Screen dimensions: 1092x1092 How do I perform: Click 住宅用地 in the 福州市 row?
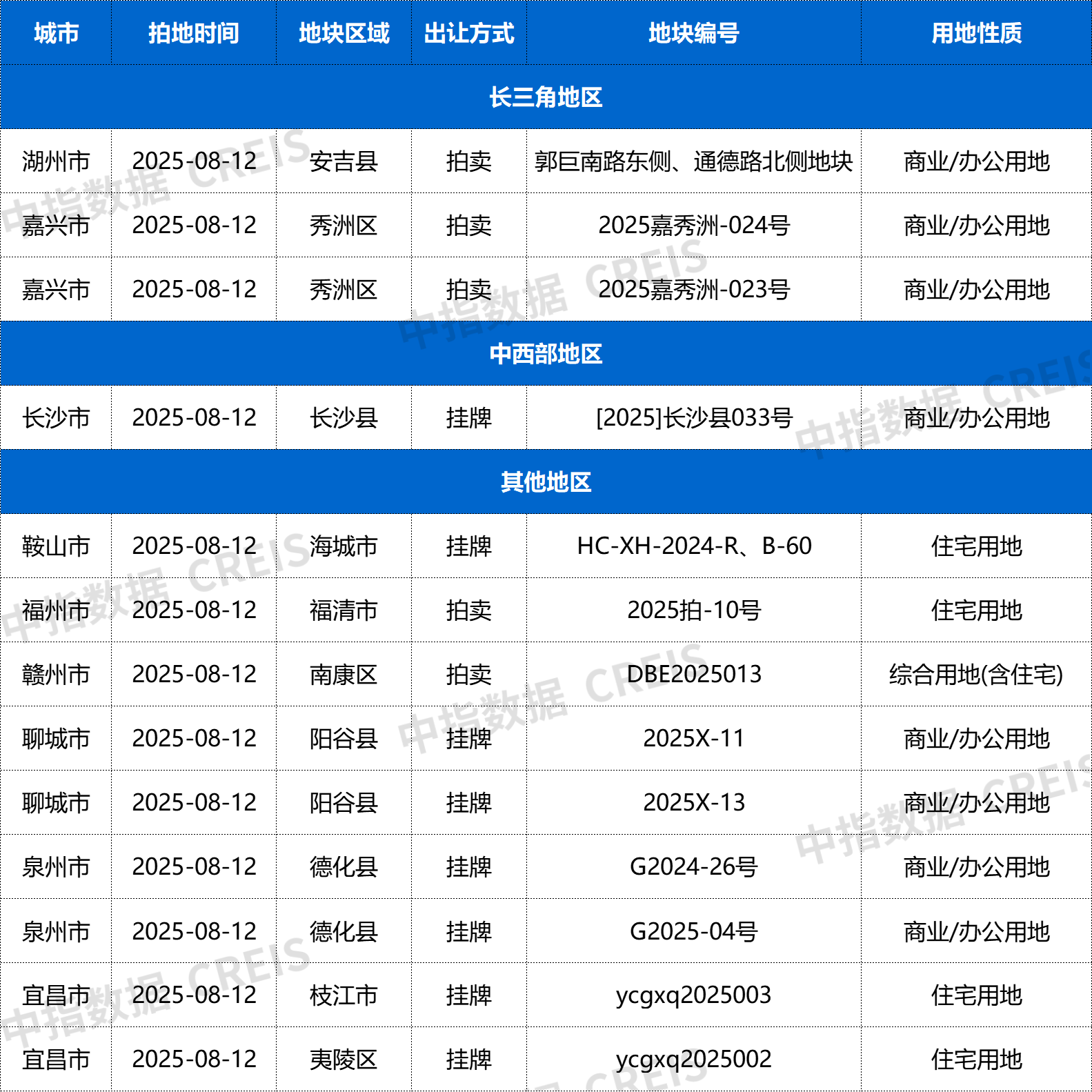click(x=977, y=610)
